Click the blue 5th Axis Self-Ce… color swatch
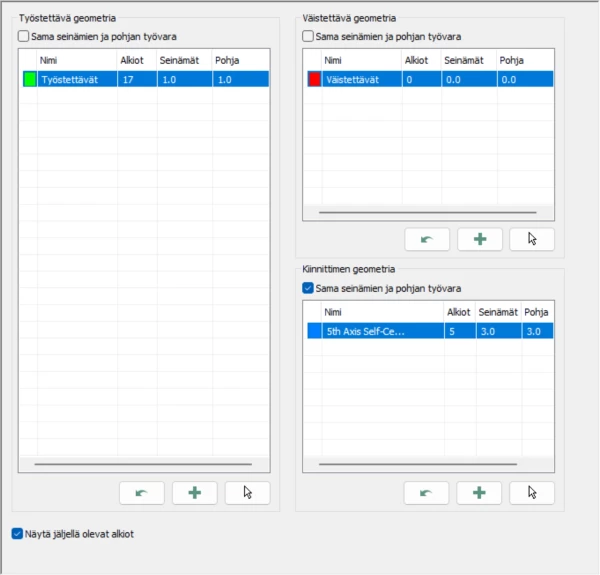This screenshot has height=575, width=600. (x=314, y=331)
